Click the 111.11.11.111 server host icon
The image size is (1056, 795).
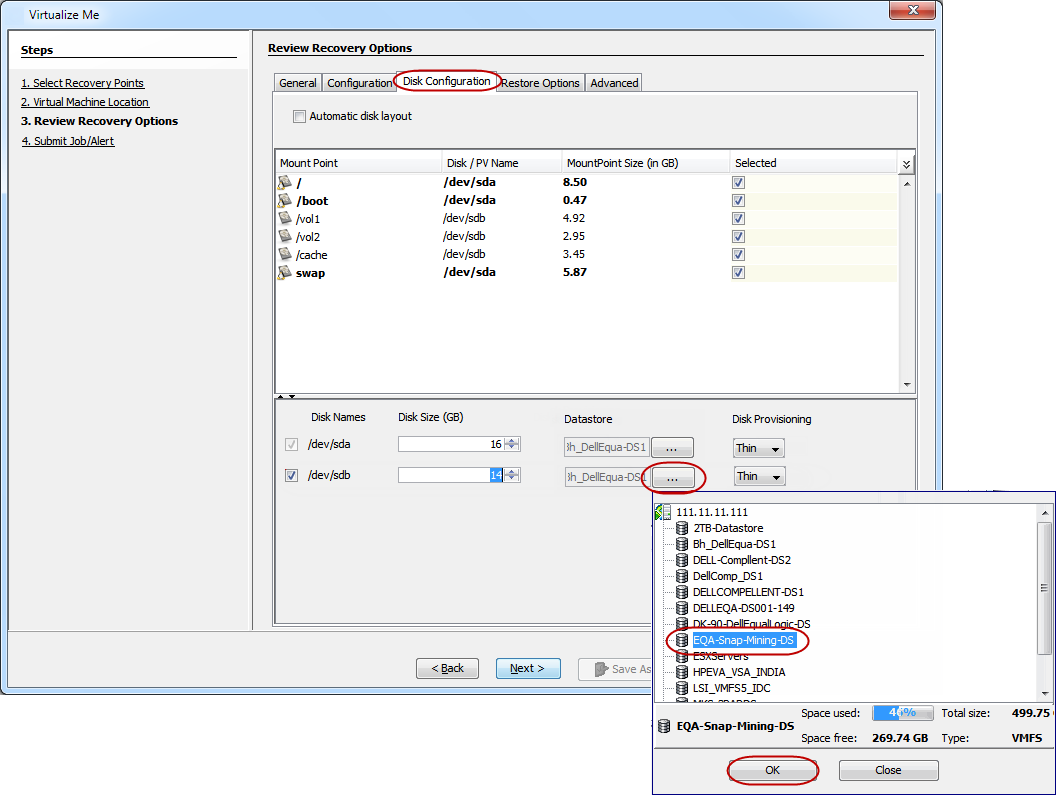click(x=663, y=512)
